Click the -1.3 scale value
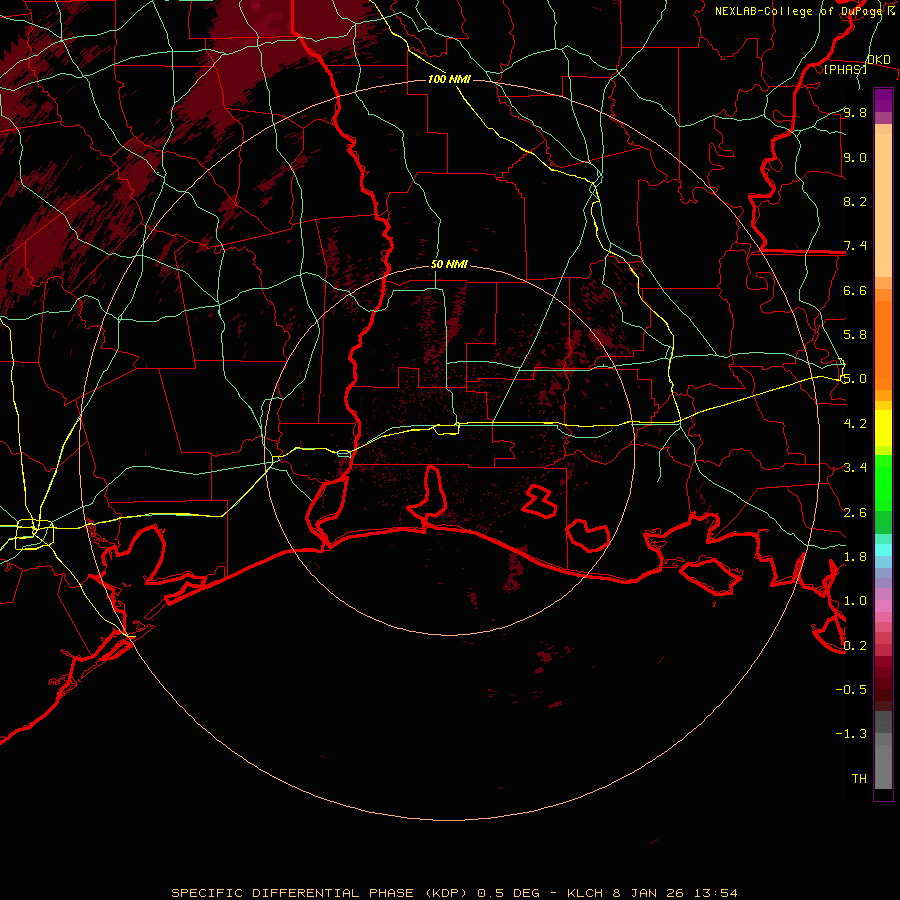 [x=851, y=734]
